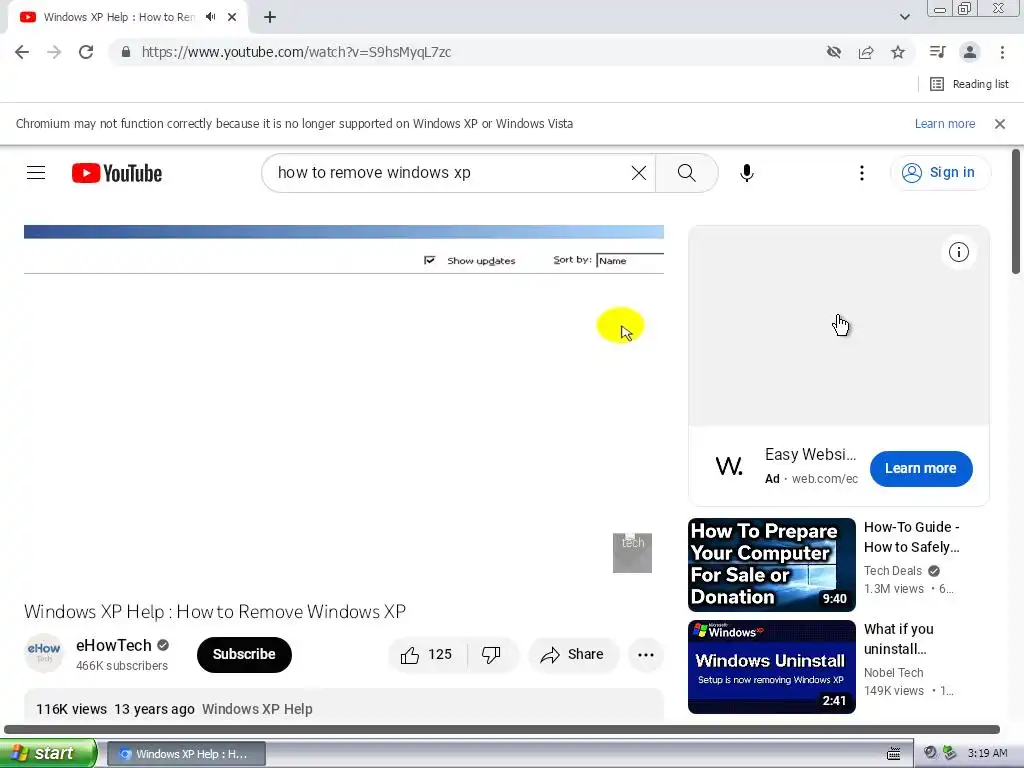The image size is (1024, 768).
Task: Clear the search query text
Action: tap(639, 173)
